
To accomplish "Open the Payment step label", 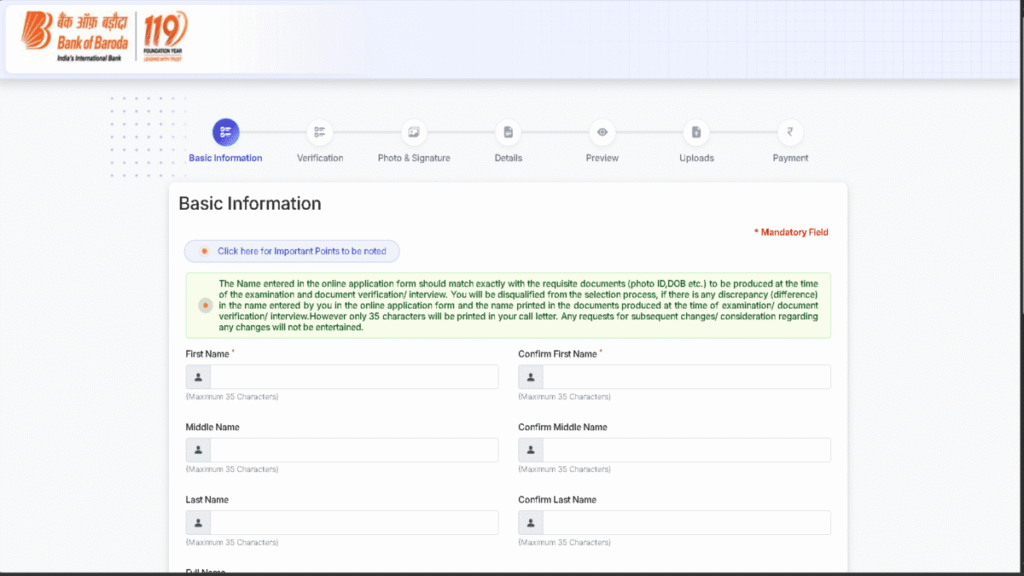I will point(790,158).
